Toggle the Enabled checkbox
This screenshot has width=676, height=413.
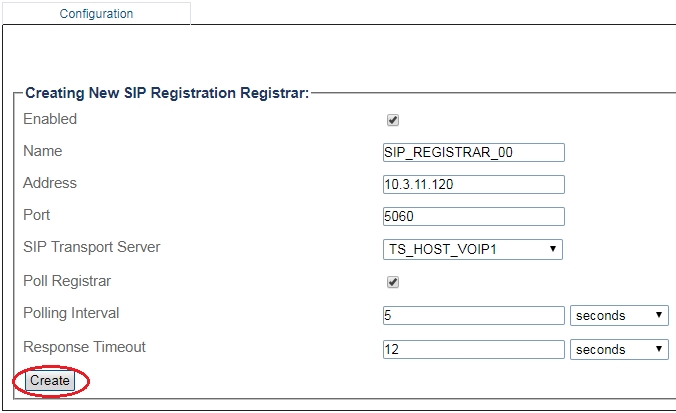tap(393, 120)
